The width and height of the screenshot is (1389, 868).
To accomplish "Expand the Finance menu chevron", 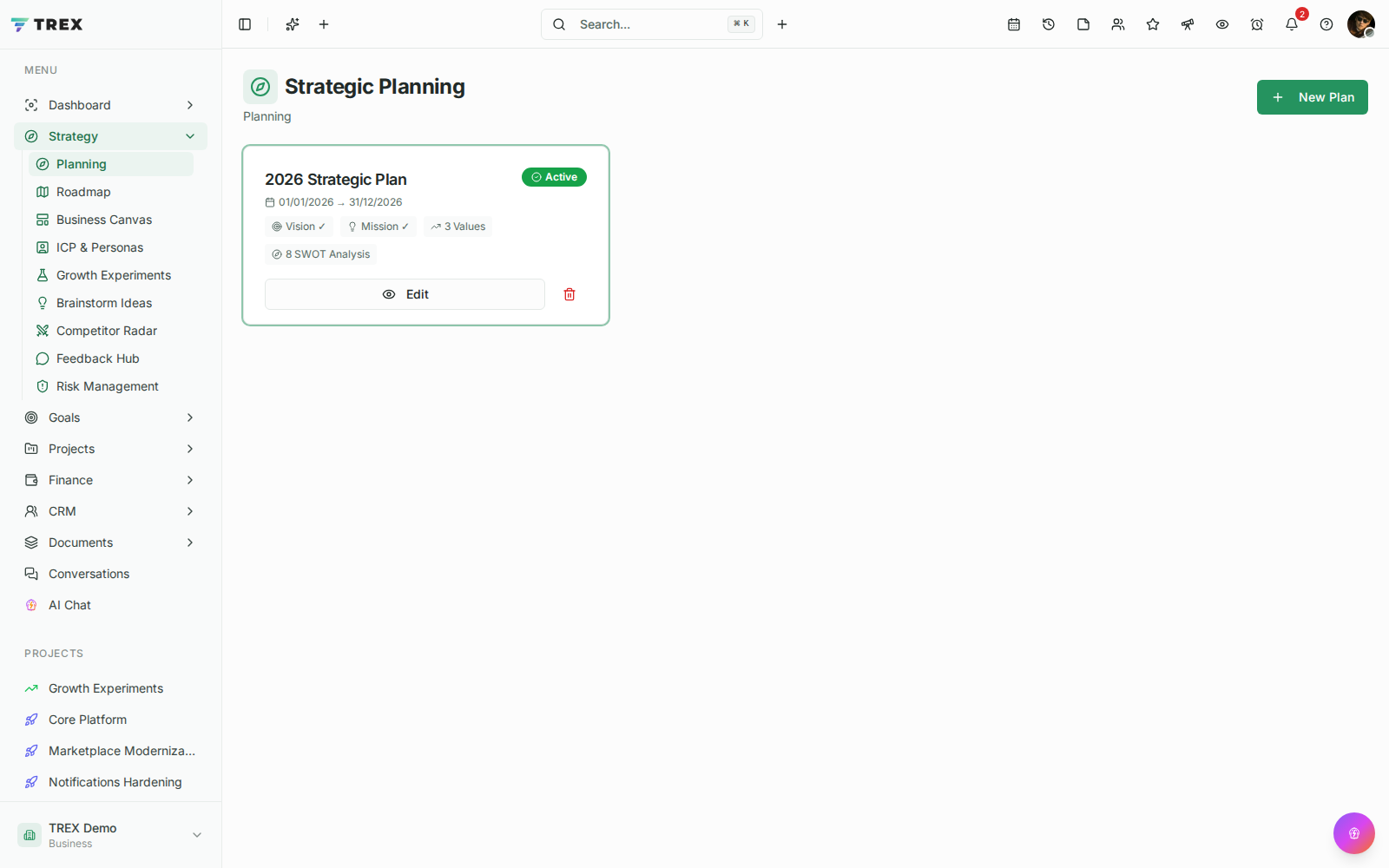I will coord(190,480).
